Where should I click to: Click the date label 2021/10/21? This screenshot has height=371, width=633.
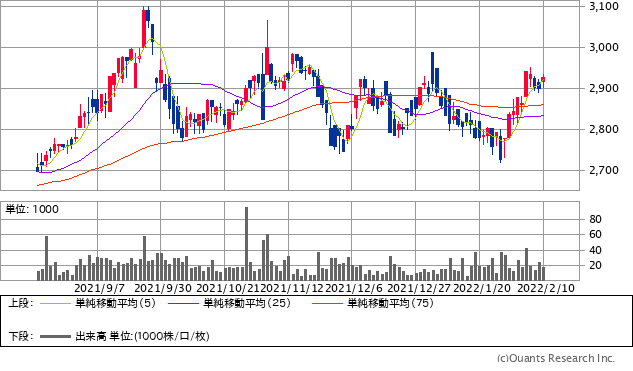click(228, 288)
